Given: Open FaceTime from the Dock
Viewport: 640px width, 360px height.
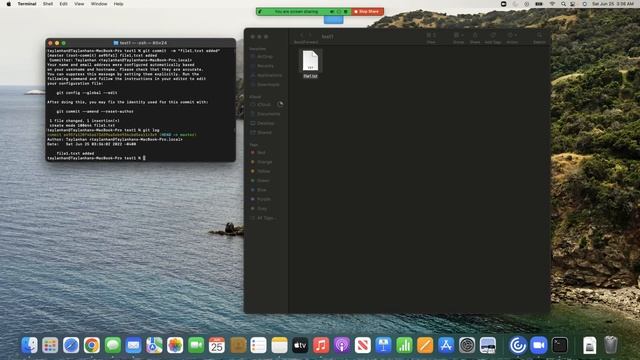Looking at the screenshot, I should click(x=196, y=345).
